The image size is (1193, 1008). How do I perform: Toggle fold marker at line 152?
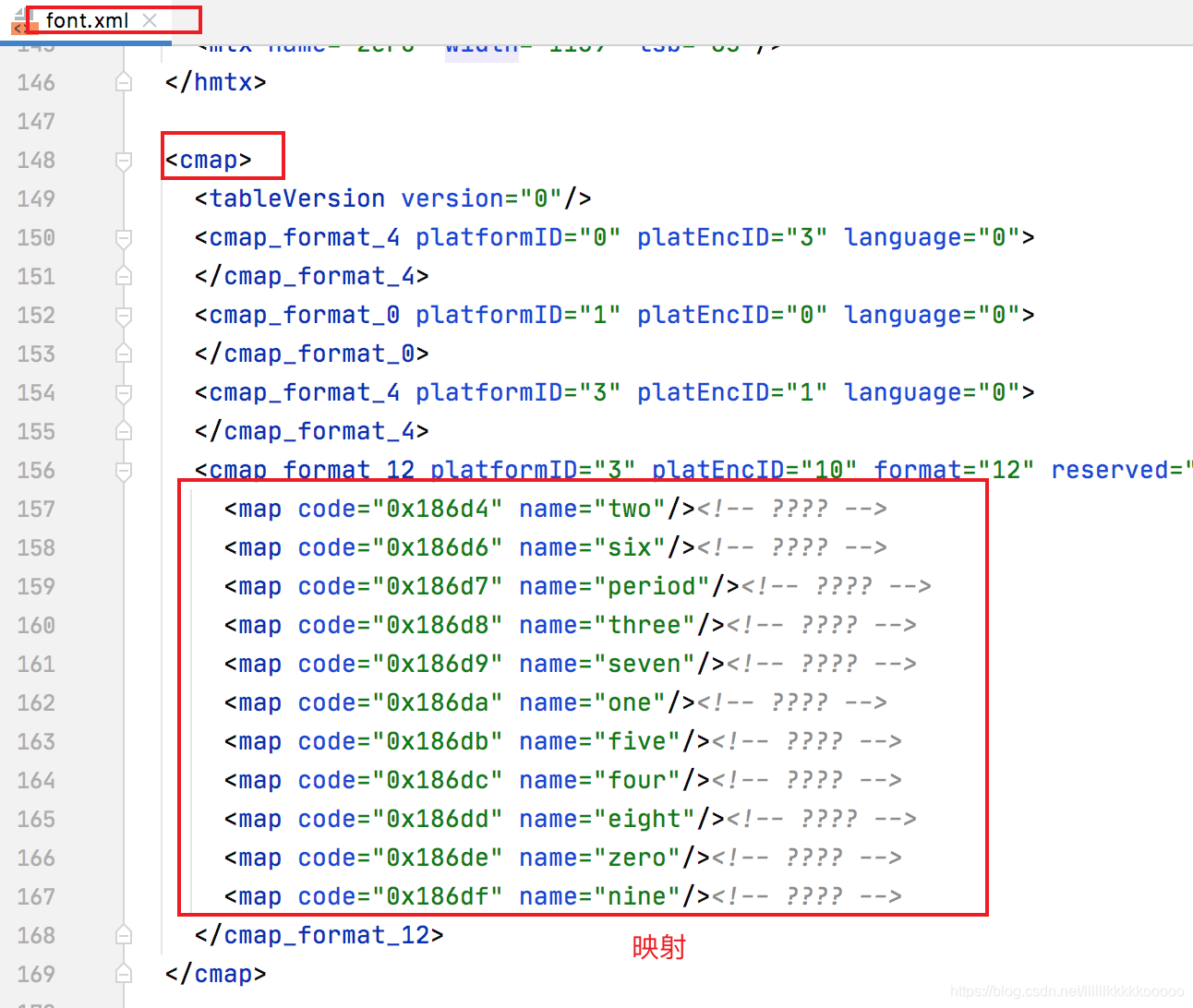coord(124,315)
